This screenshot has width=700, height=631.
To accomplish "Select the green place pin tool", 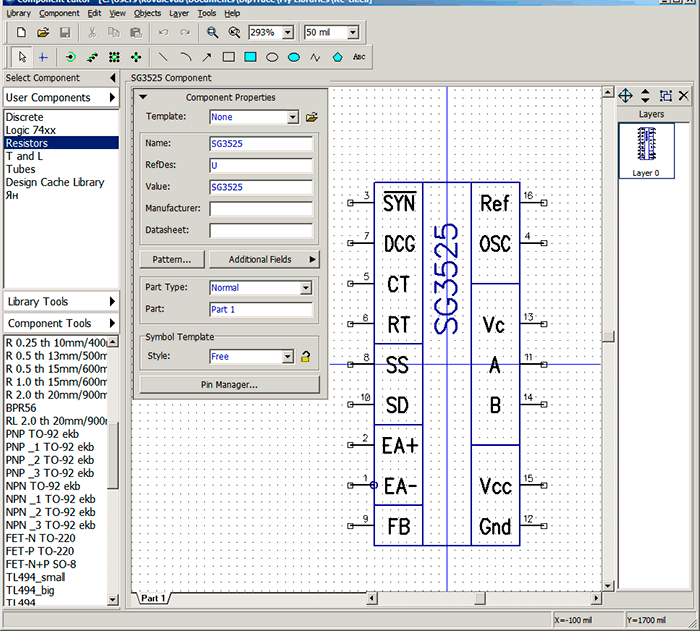I will (70, 57).
